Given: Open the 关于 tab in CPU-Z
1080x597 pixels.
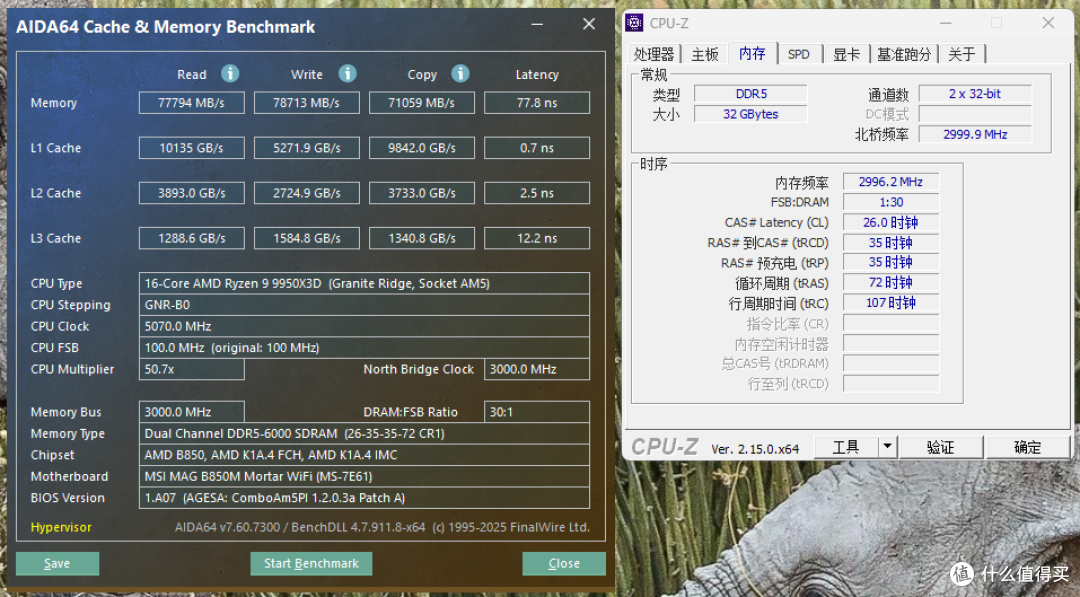Looking at the screenshot, I should (x=962, y=54).
